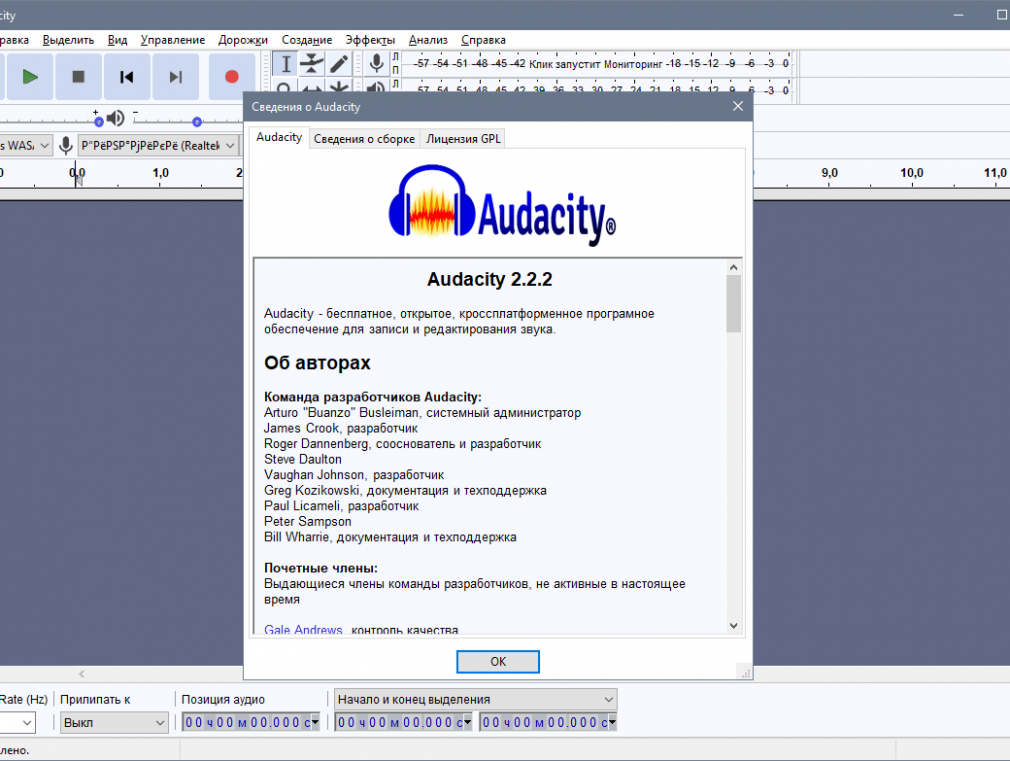Switch to the Сведения о сборке tab

click(x=364, y=139)
